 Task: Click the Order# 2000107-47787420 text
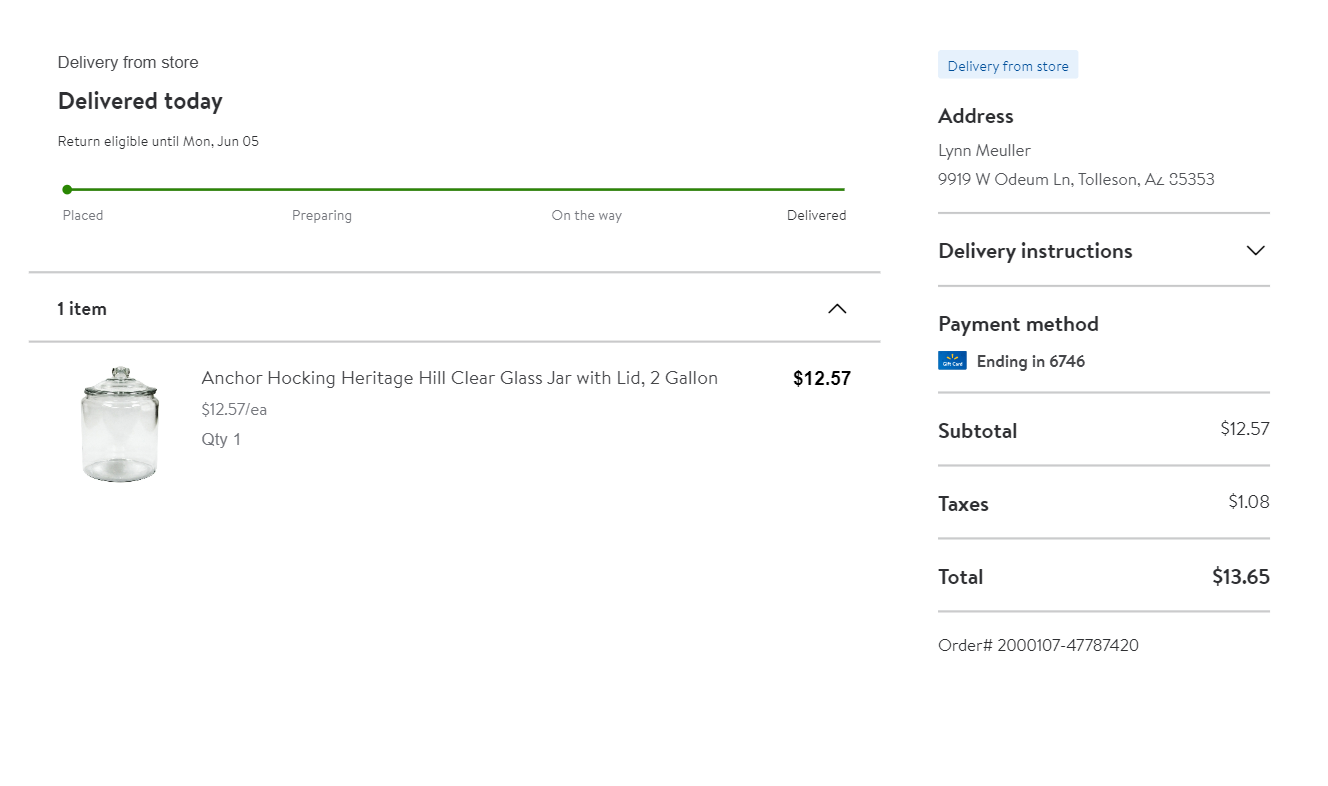(1038, 645)
